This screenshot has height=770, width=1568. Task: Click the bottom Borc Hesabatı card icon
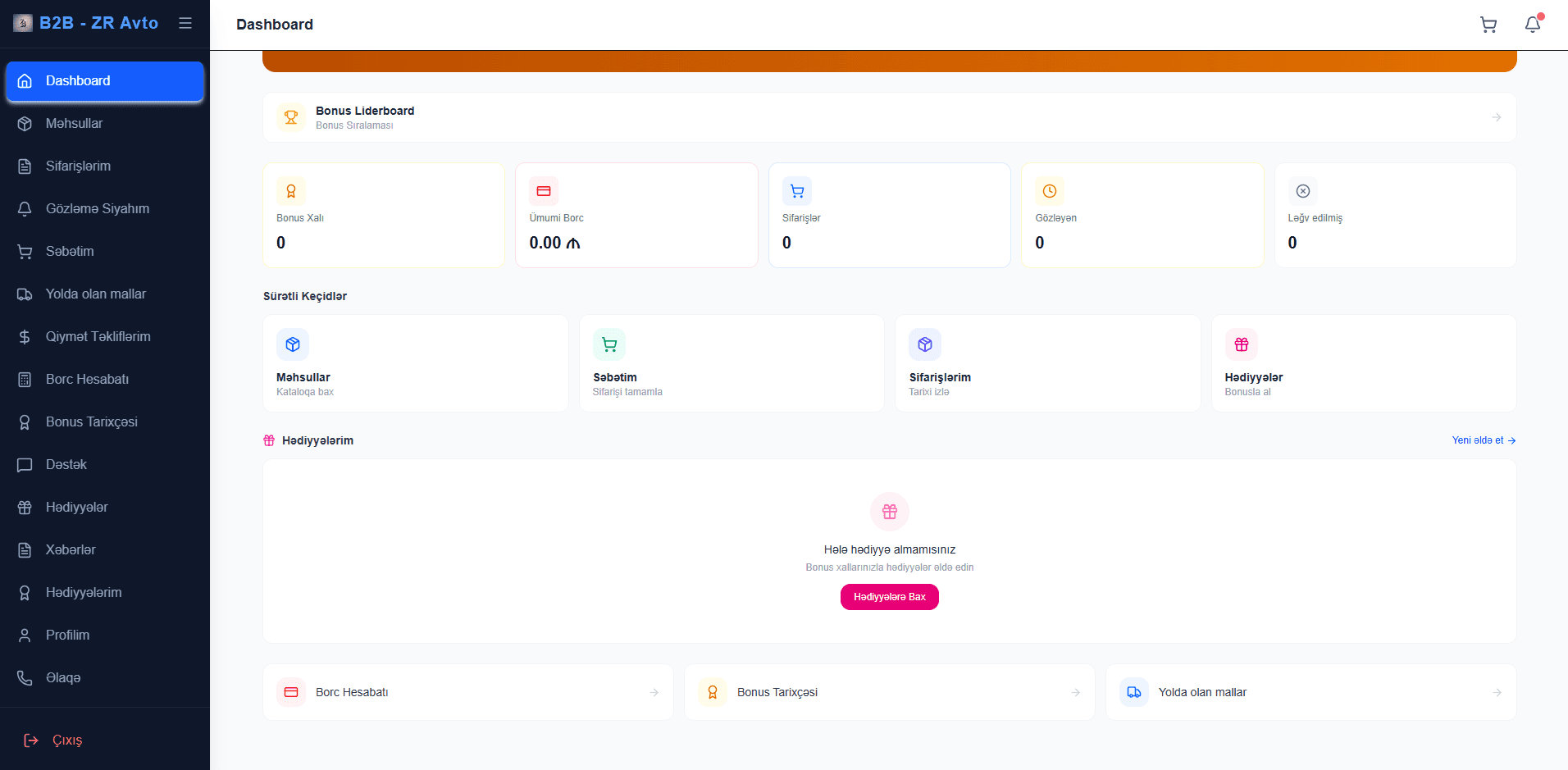tap(291, 692)
